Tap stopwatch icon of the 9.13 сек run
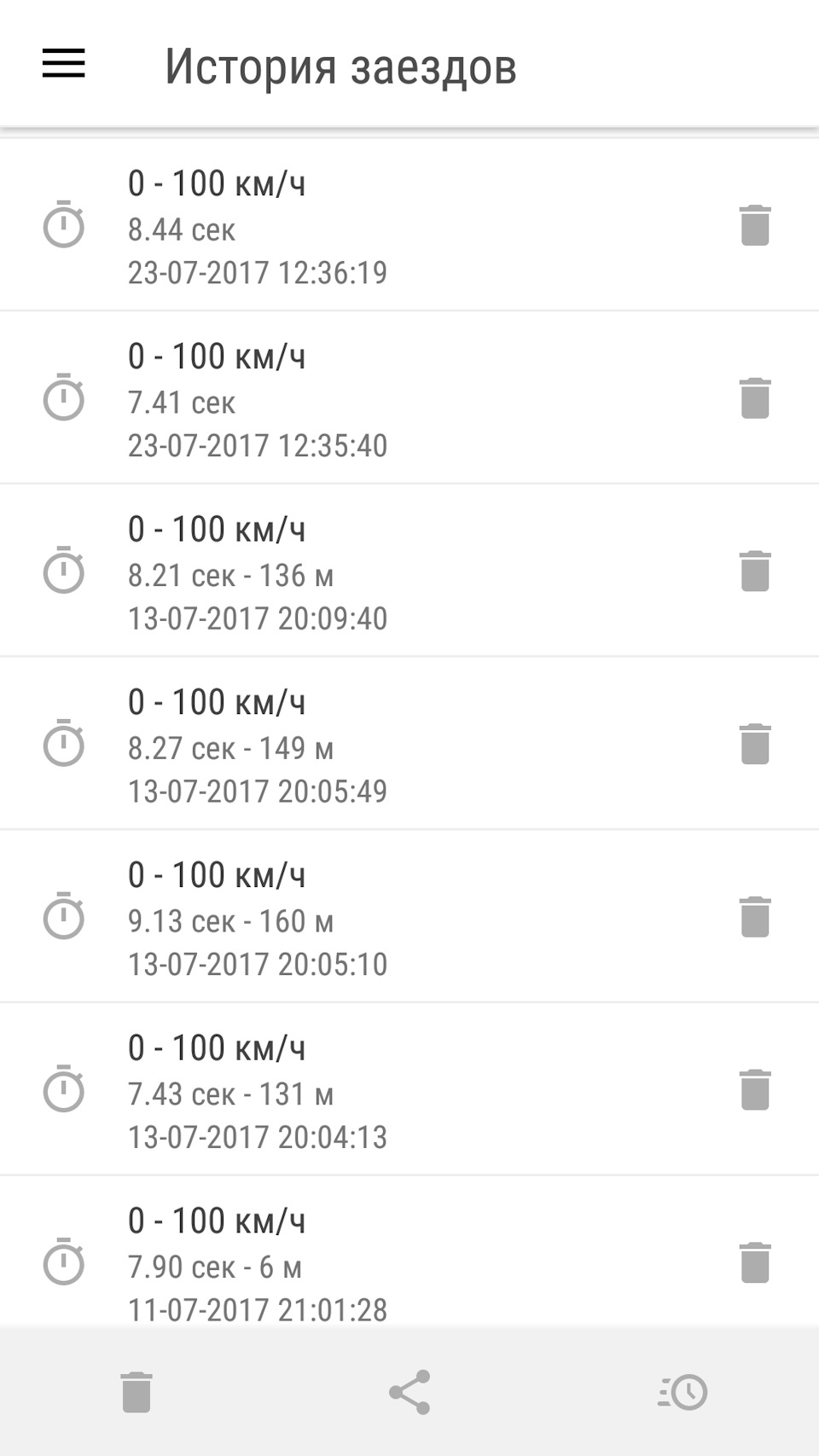Image resolution: width=819 pixels, height=1456 pixels. pos(64,917)
